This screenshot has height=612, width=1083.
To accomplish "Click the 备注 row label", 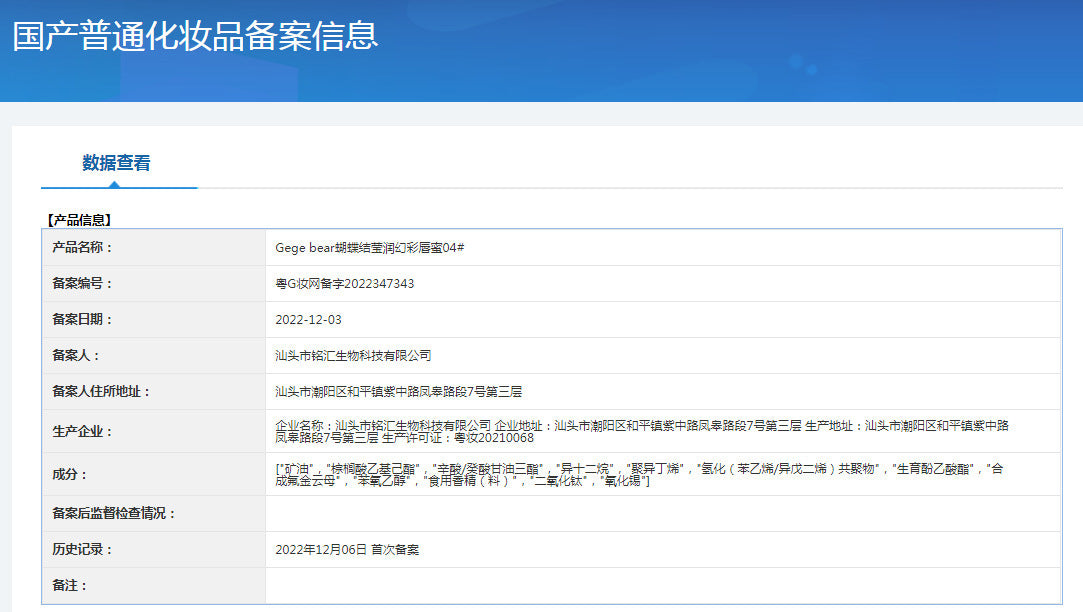I will (70, 585).
